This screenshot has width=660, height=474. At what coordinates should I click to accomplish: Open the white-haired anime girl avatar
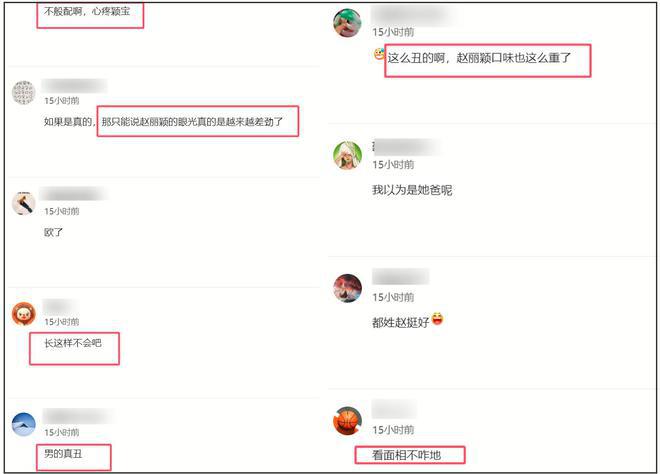click(x=347, y=155)
